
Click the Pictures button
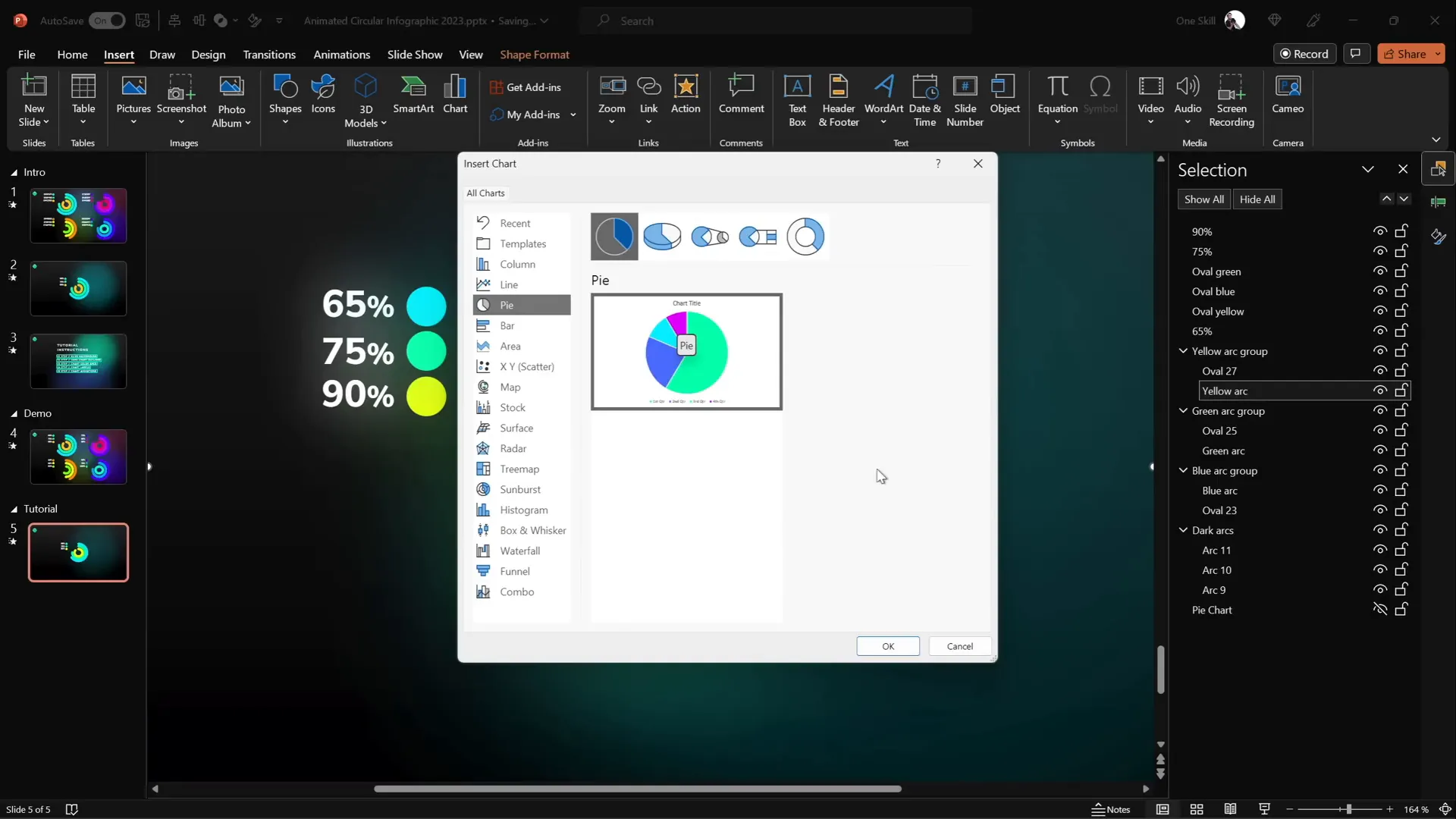coord(133,100)
